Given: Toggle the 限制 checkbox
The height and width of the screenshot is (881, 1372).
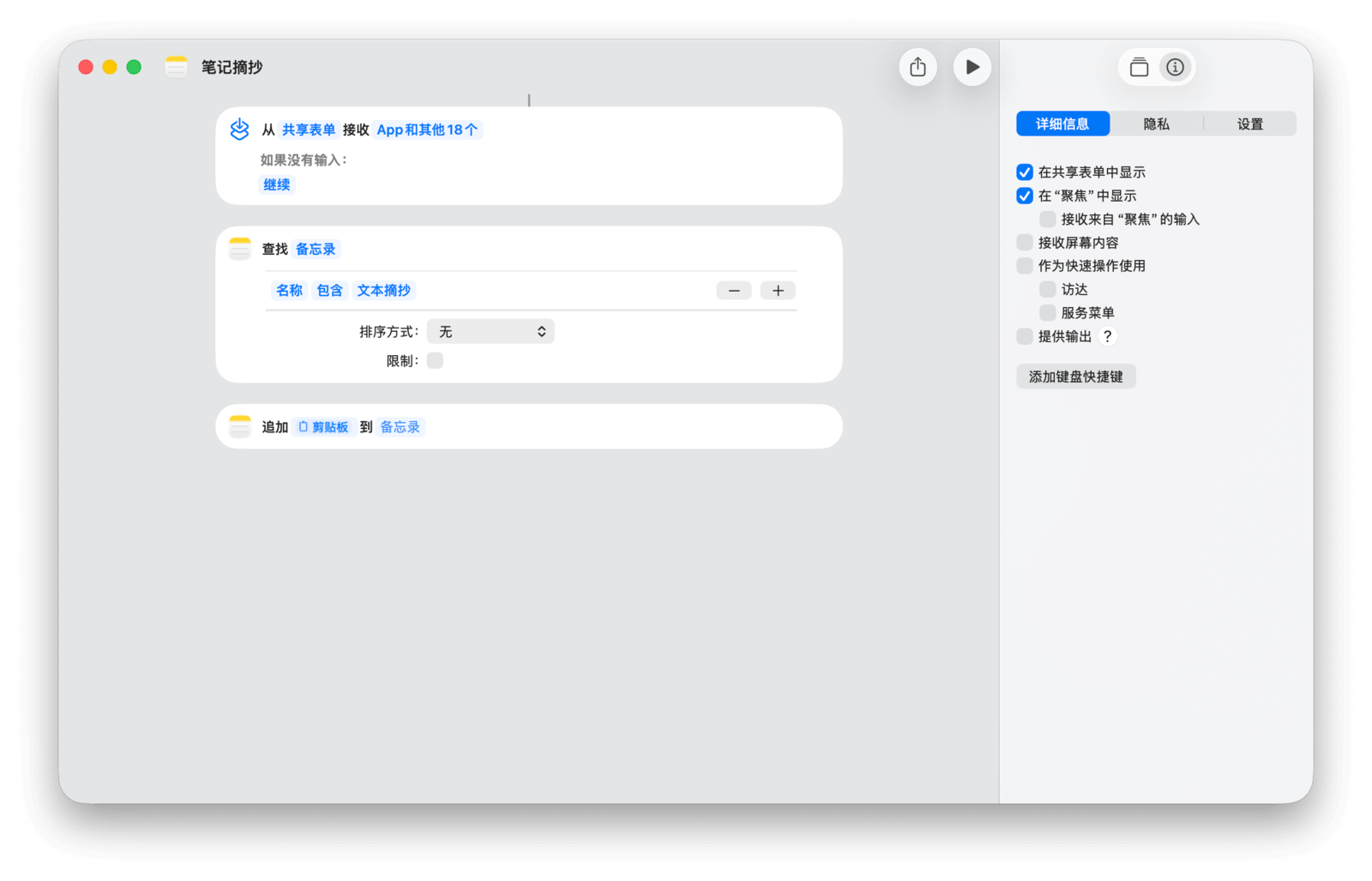Looking at the screenshot, I should pyautogui.click(x=436, y=361).
